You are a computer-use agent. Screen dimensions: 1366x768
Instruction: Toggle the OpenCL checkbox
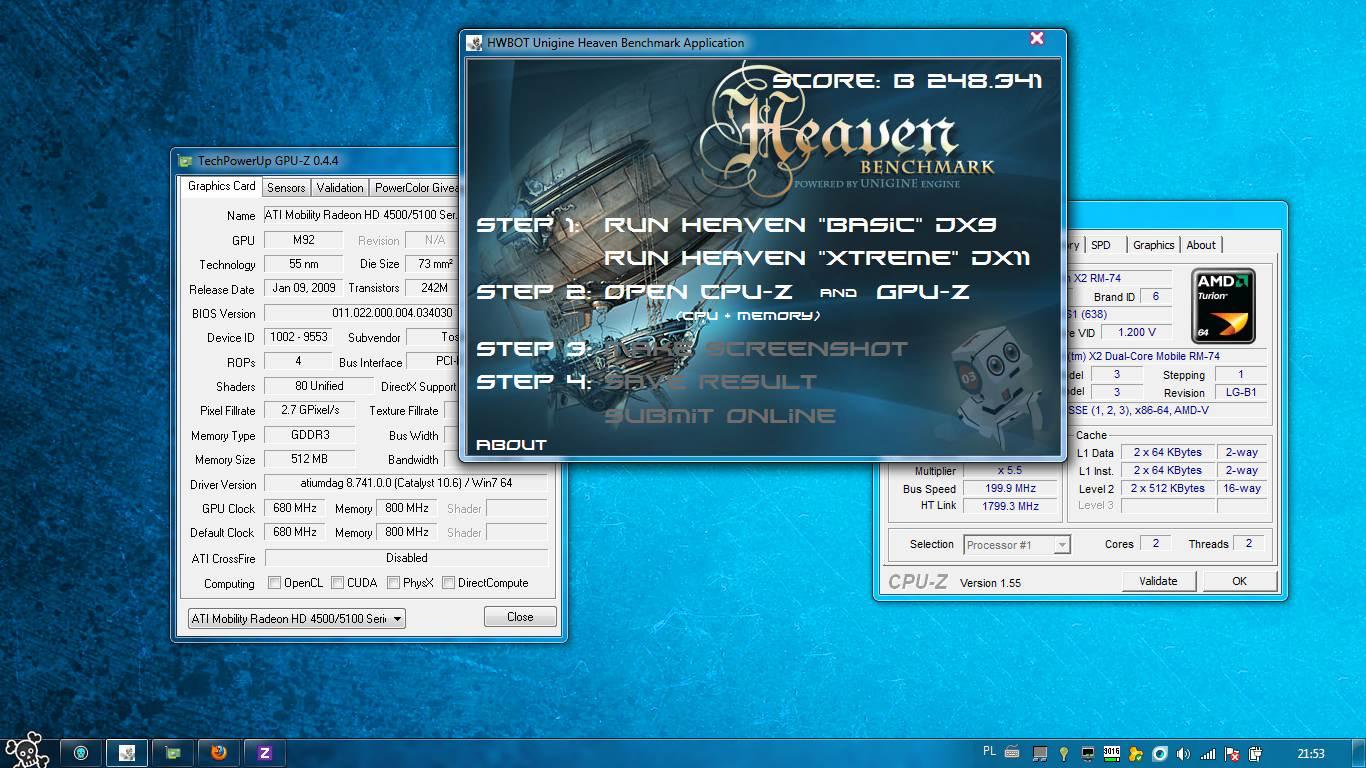click(x=274, y=583)
